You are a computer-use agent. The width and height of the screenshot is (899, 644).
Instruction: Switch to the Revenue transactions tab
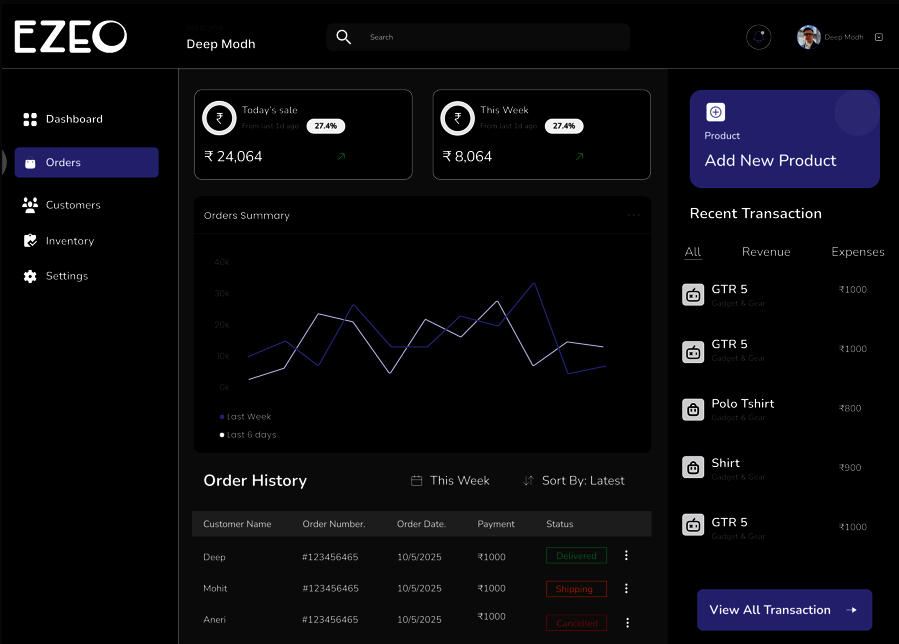(x=766, y=252)
